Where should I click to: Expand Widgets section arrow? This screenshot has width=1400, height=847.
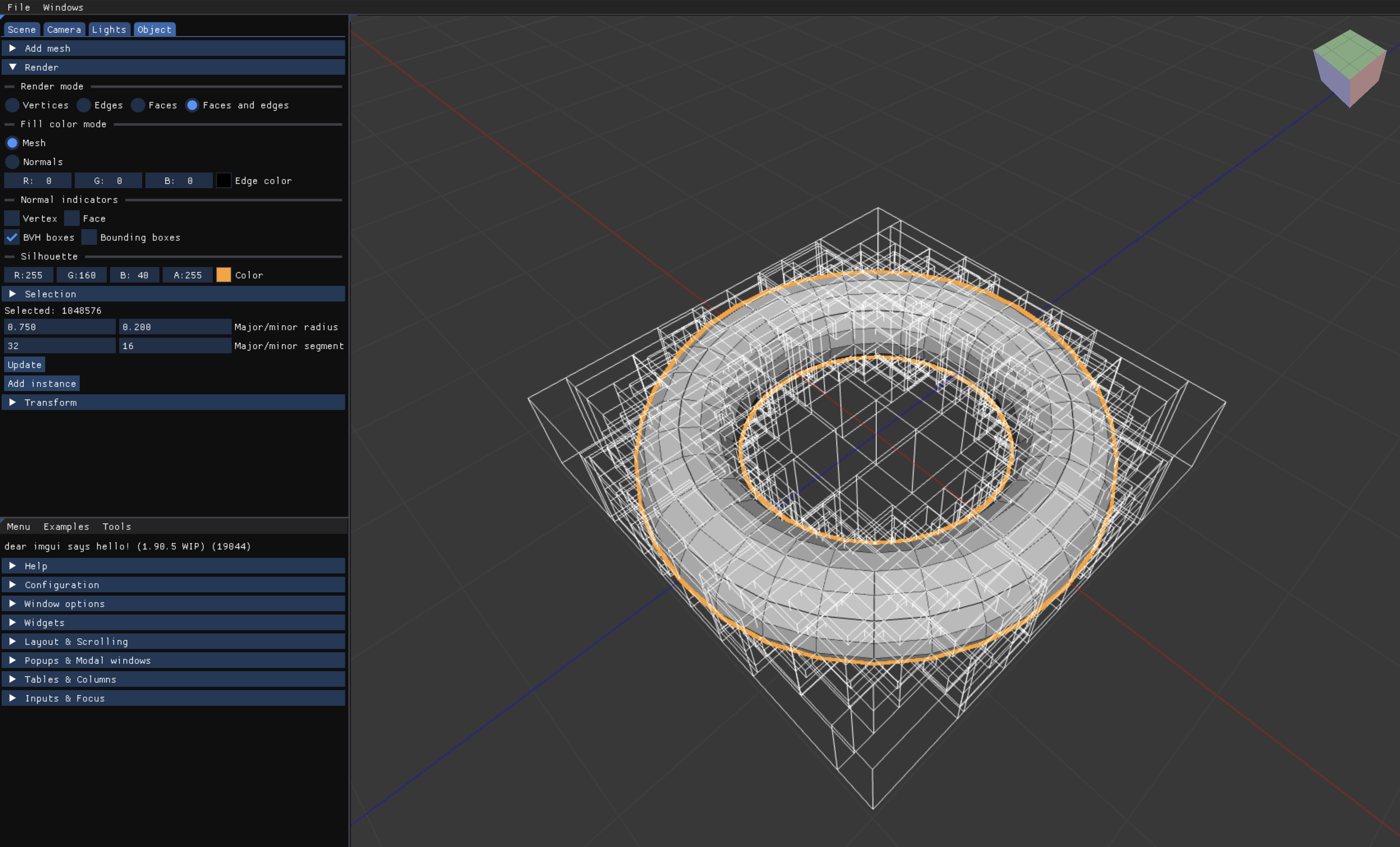[12, 623]
